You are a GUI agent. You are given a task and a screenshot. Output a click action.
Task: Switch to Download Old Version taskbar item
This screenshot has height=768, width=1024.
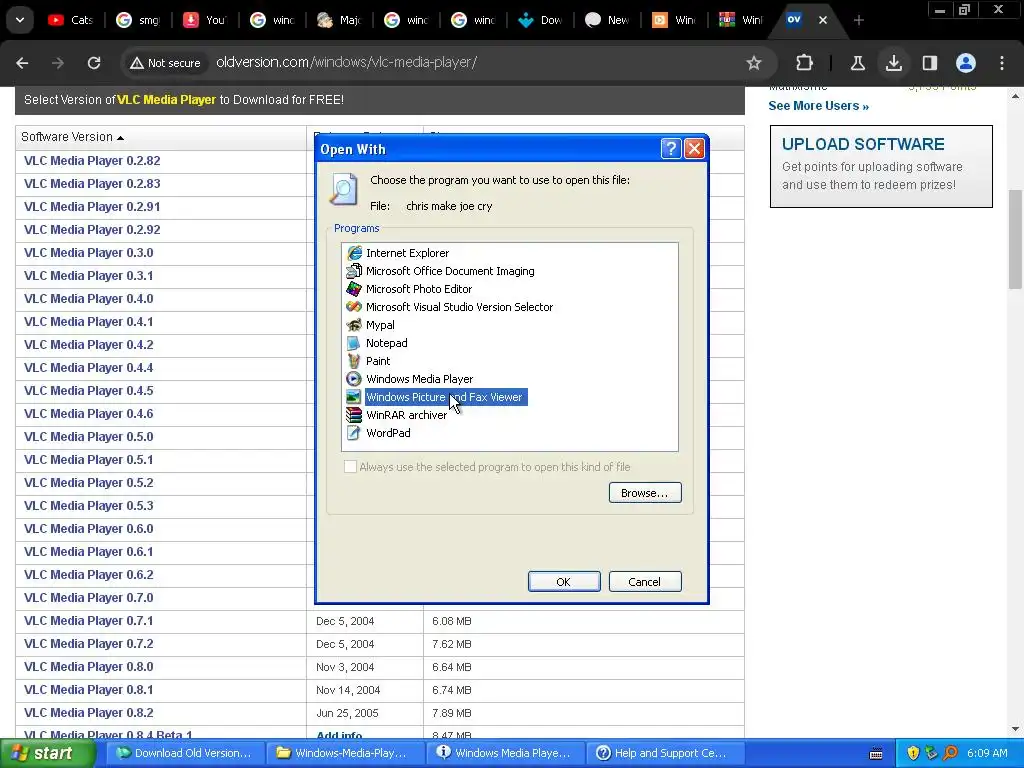point(184,754)
